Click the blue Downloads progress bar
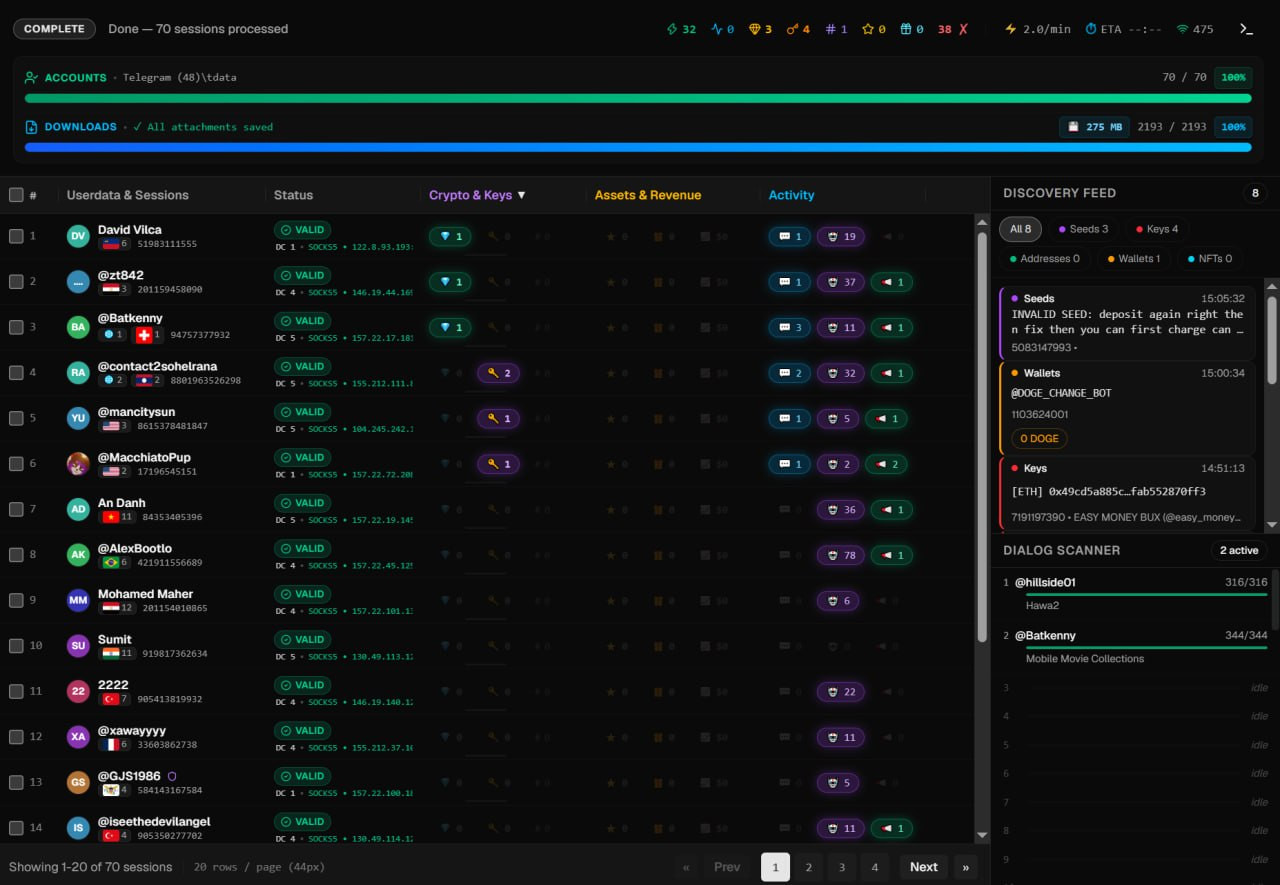Screen dimensions: 1280x885 coord(638,147)
